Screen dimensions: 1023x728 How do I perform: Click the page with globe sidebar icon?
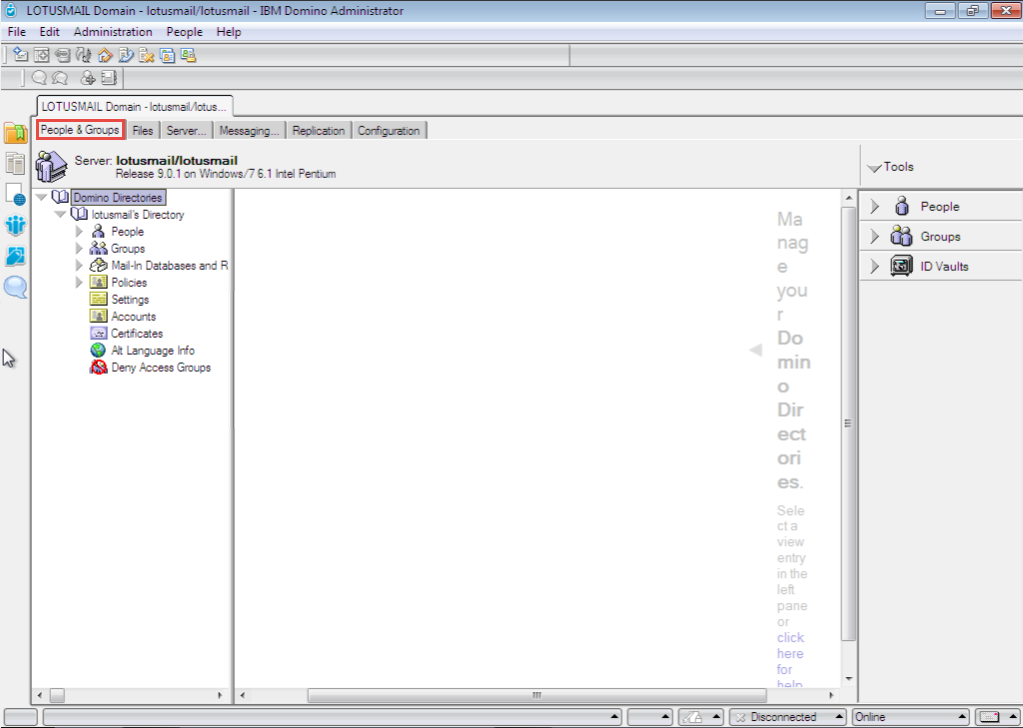[x=16, y=194]
